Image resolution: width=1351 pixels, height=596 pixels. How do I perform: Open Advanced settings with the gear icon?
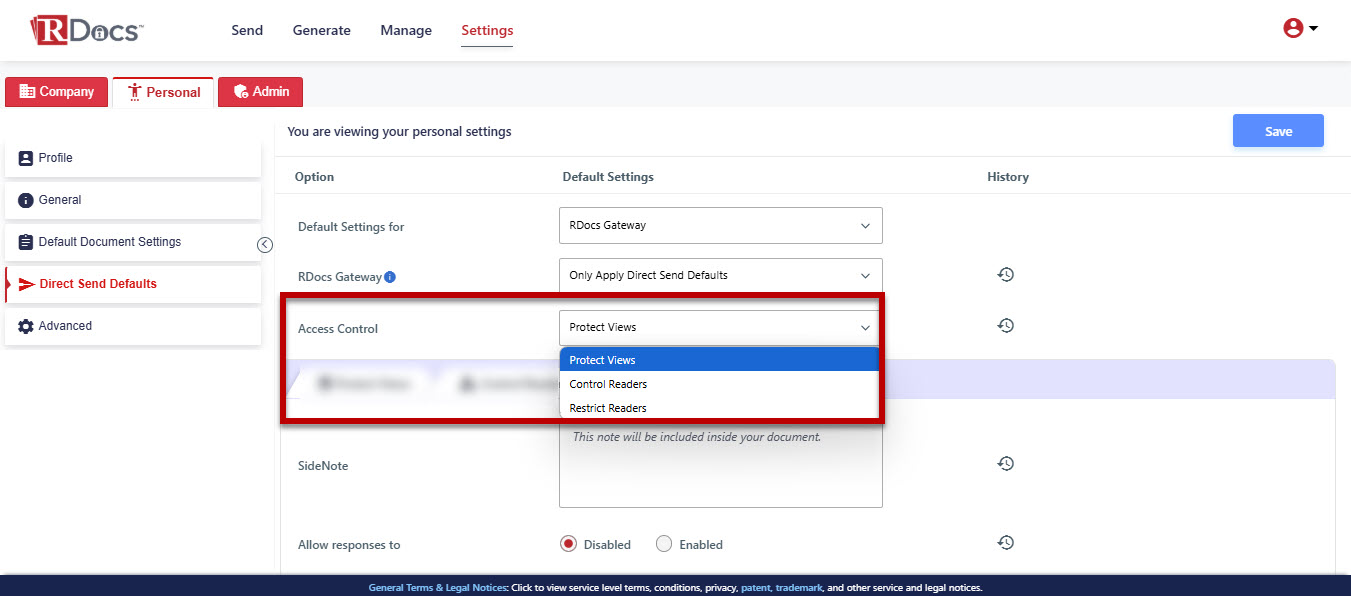133,326
